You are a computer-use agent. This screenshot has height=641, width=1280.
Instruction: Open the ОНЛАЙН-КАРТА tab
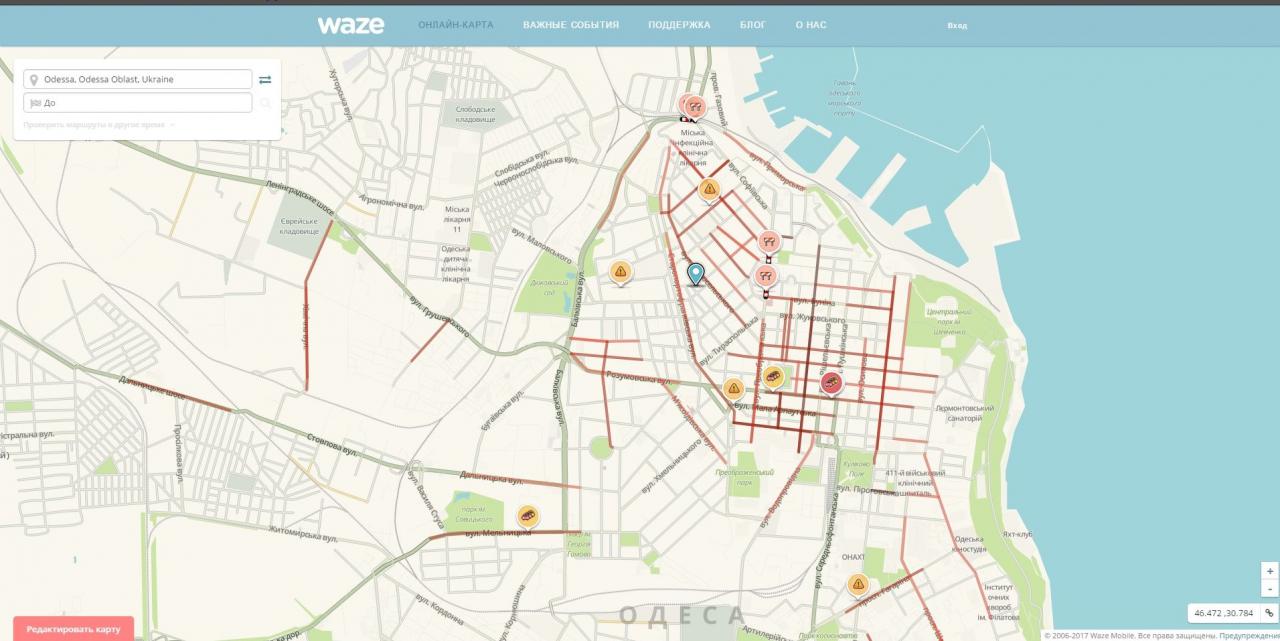455,25
